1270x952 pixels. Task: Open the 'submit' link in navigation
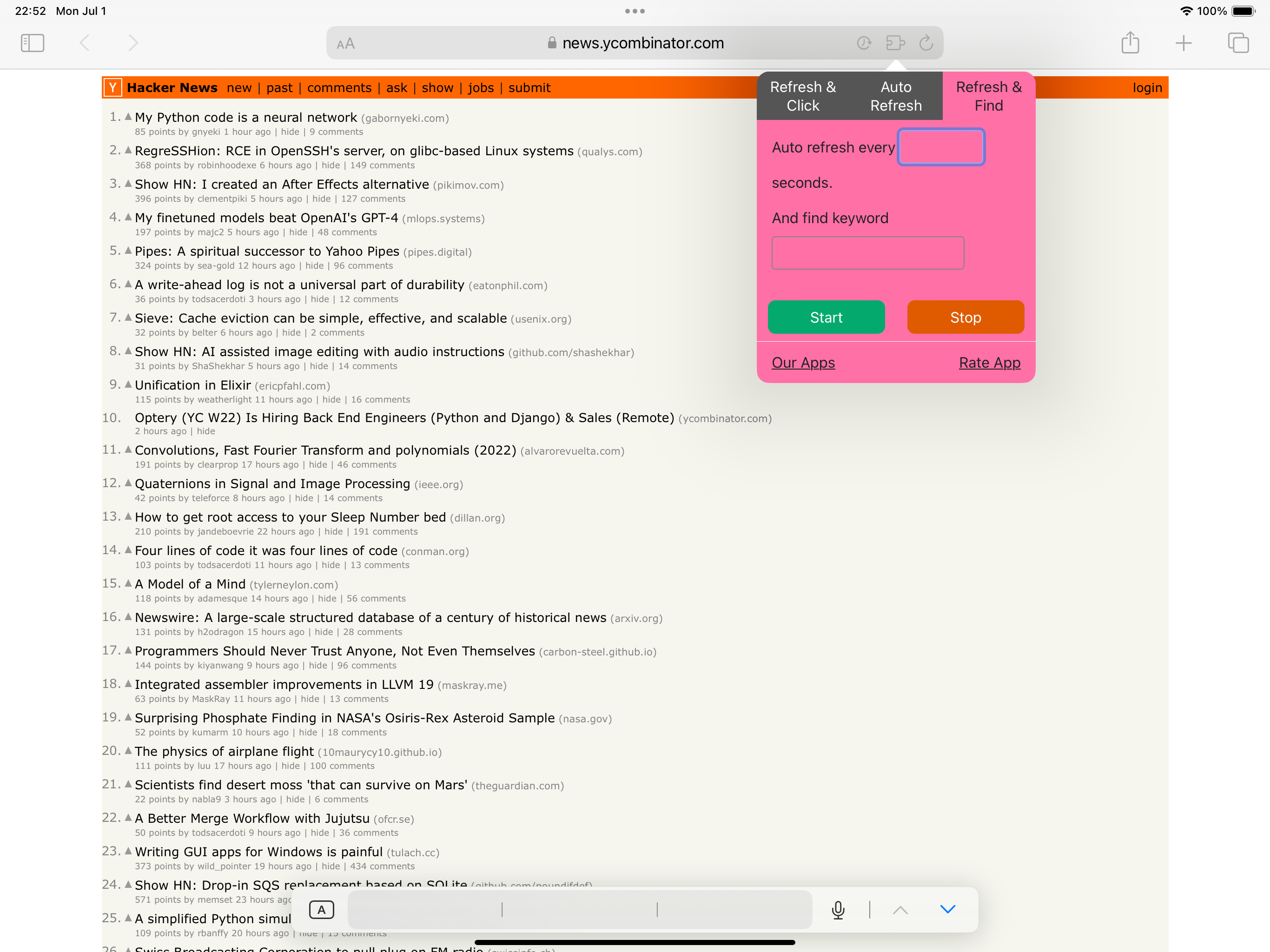coord(529,88)
